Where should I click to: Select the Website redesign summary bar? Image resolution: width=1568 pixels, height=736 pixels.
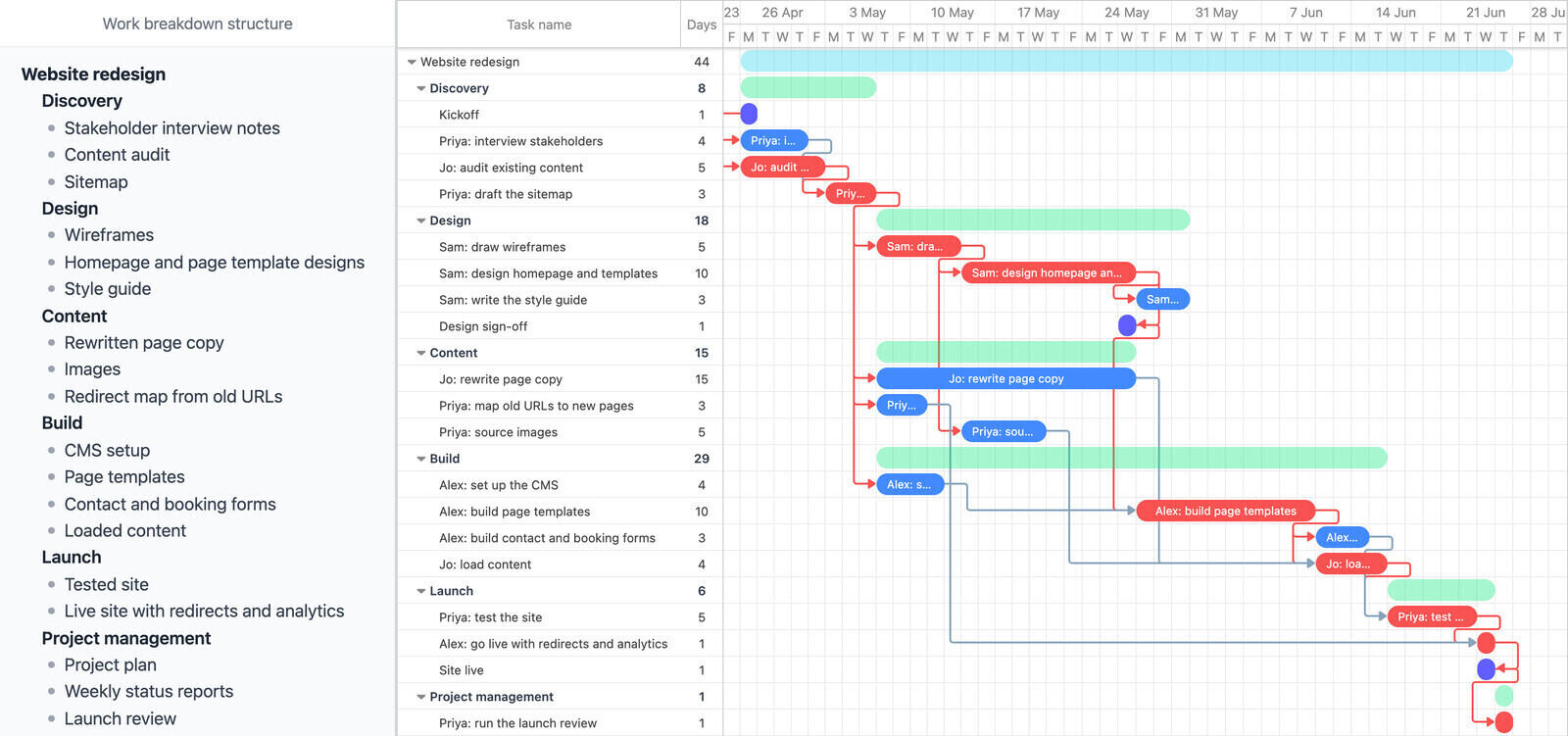pyautogui.click(x=1127, y=62)
